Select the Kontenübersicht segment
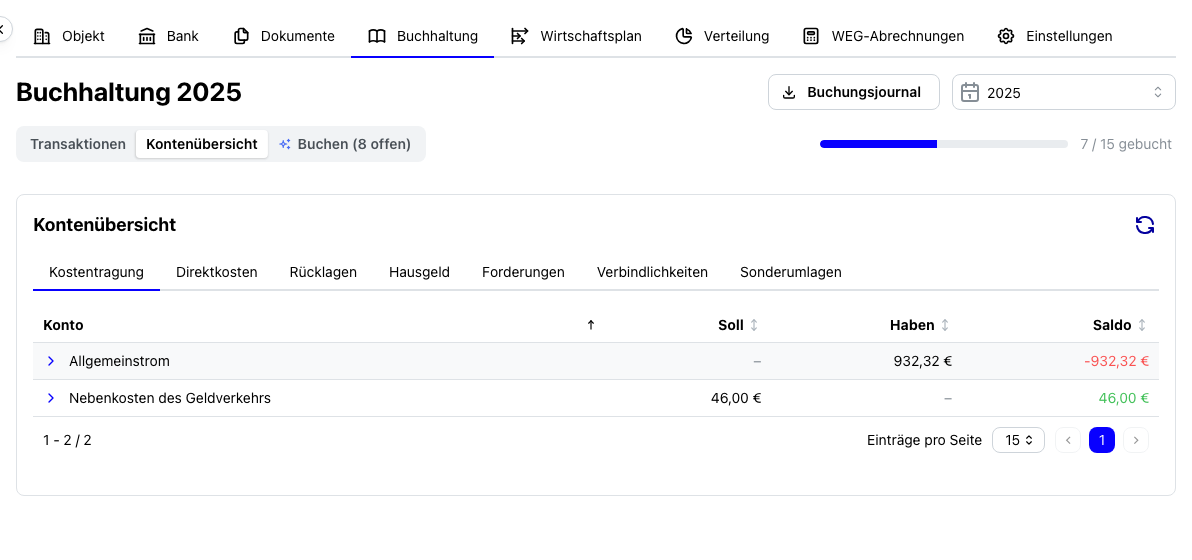The height and width of the screenshot is (560, 1192). coord(202,144)
